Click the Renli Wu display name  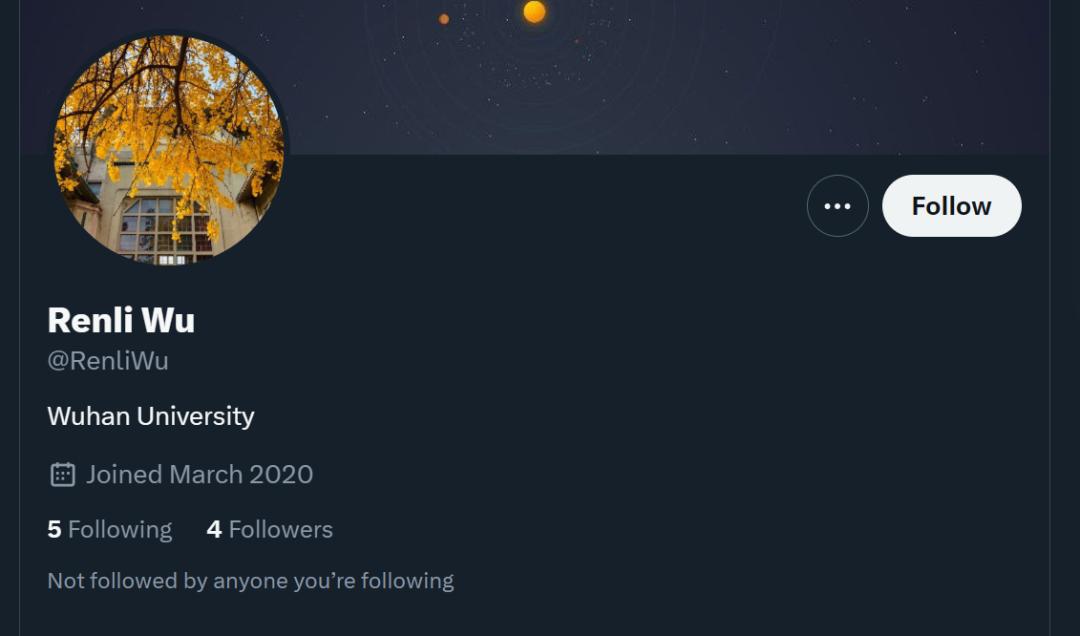click(121, 320)
